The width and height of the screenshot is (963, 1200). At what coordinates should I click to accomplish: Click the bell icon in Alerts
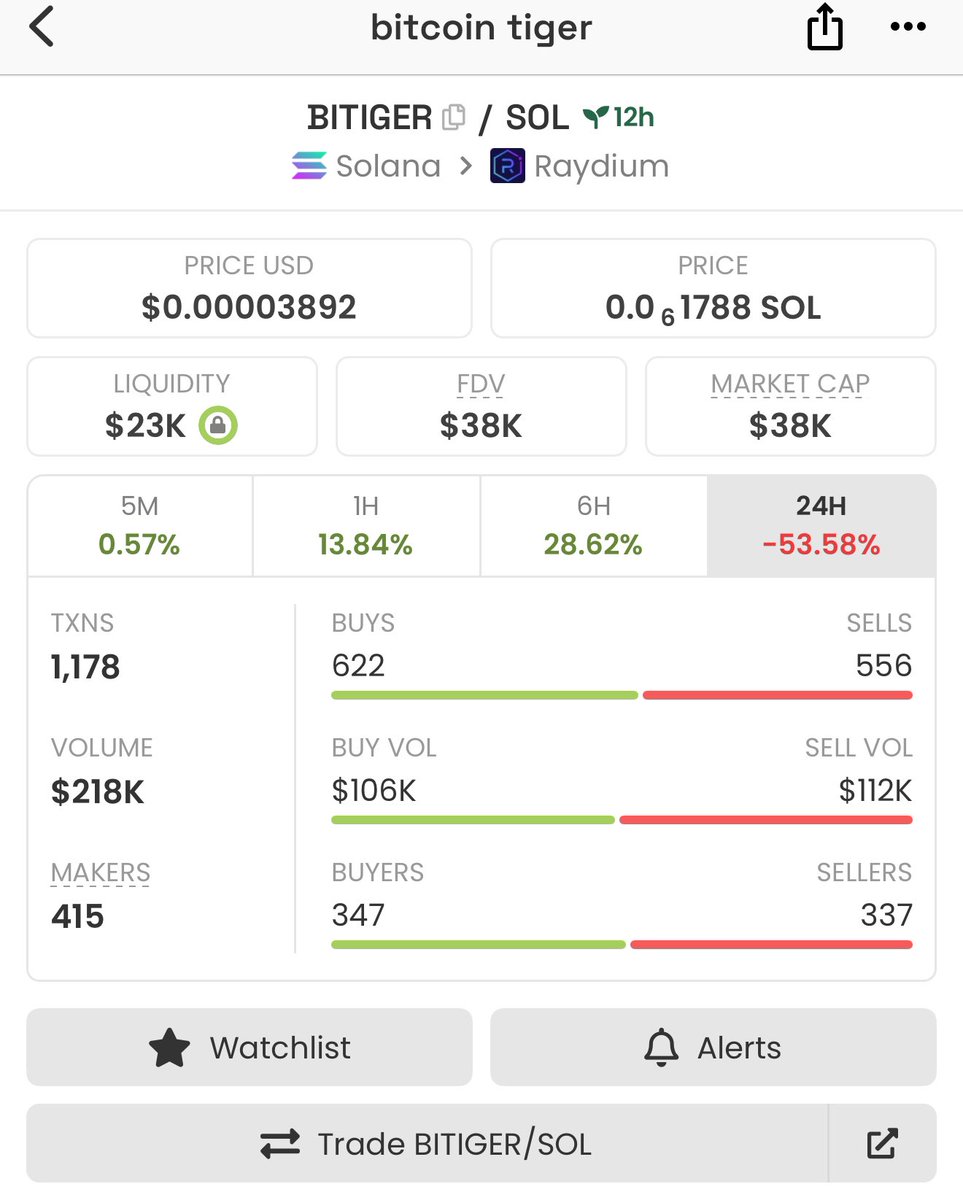click(660, 1048)
